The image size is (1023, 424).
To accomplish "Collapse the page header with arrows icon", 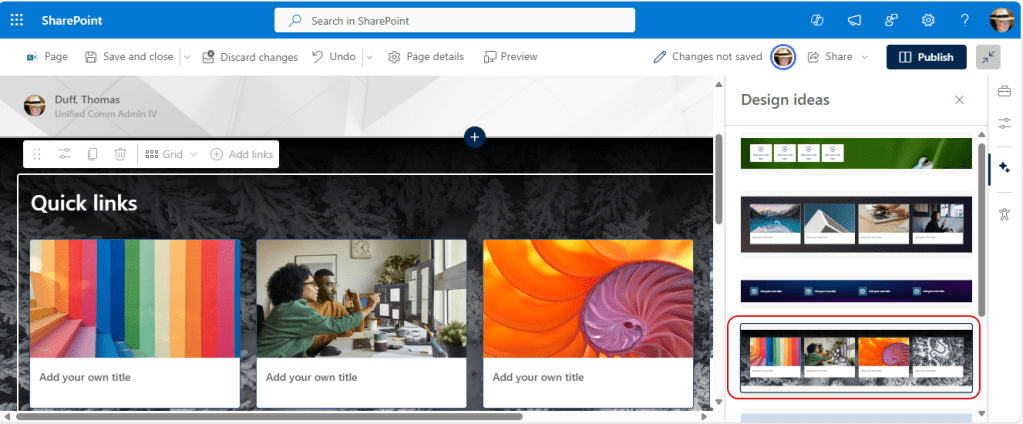I will [988, 57].
